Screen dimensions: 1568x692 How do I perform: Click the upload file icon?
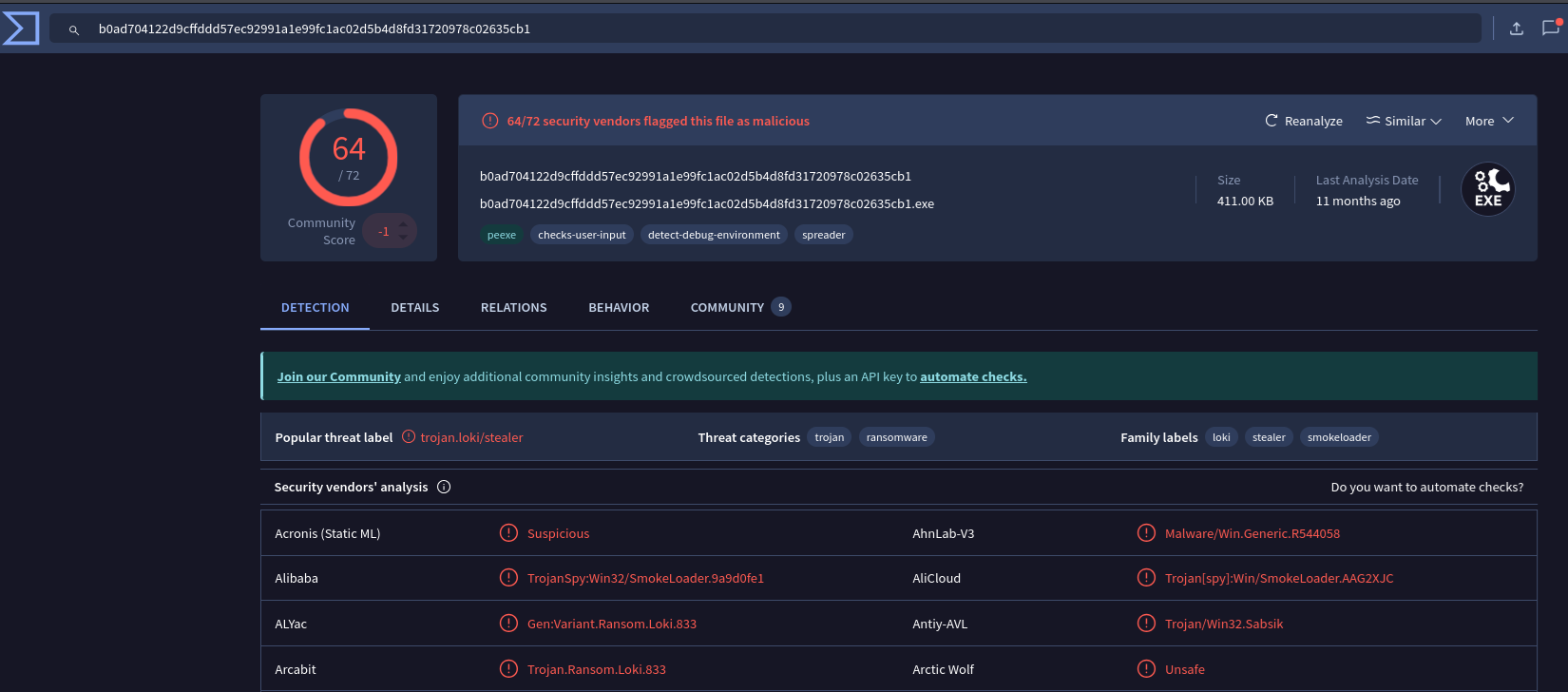[1517, 29]
